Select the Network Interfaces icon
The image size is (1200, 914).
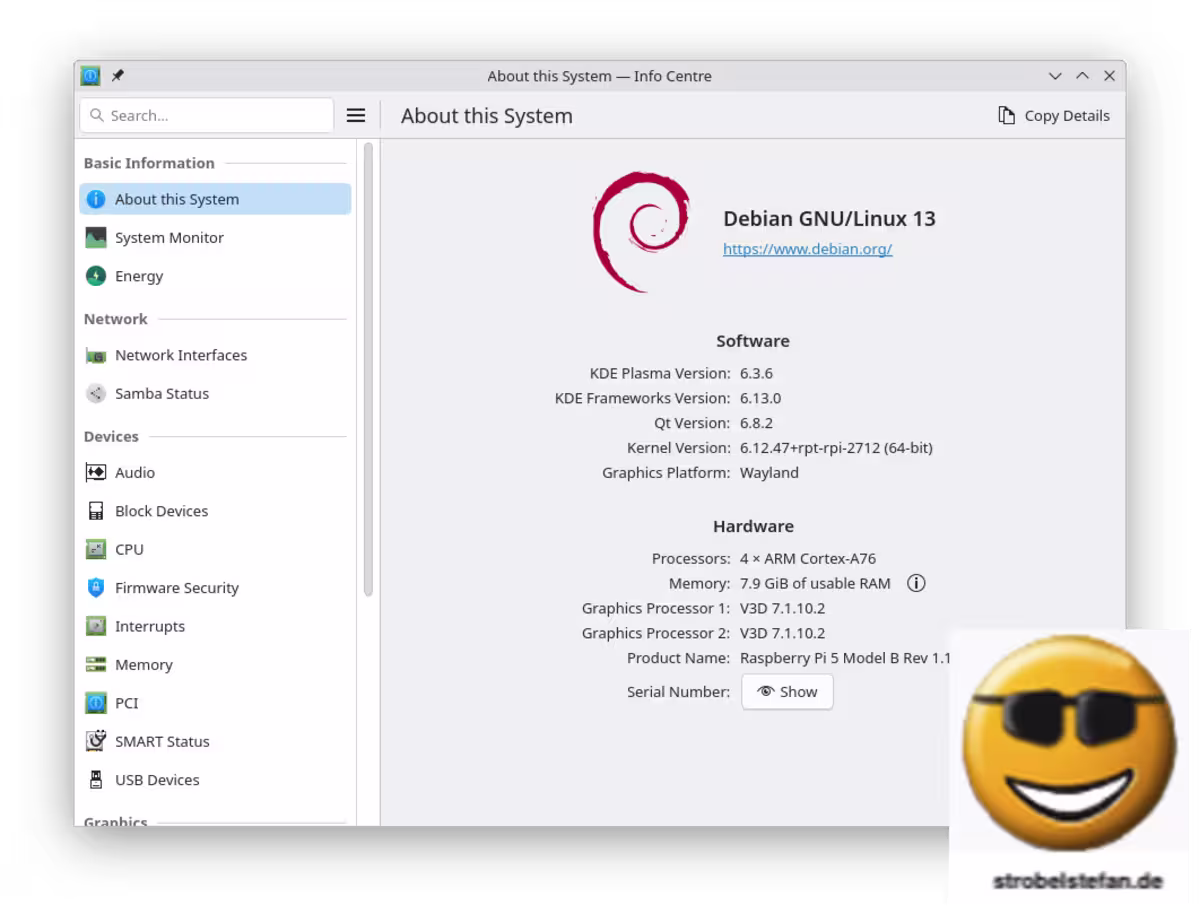[96, 355]
